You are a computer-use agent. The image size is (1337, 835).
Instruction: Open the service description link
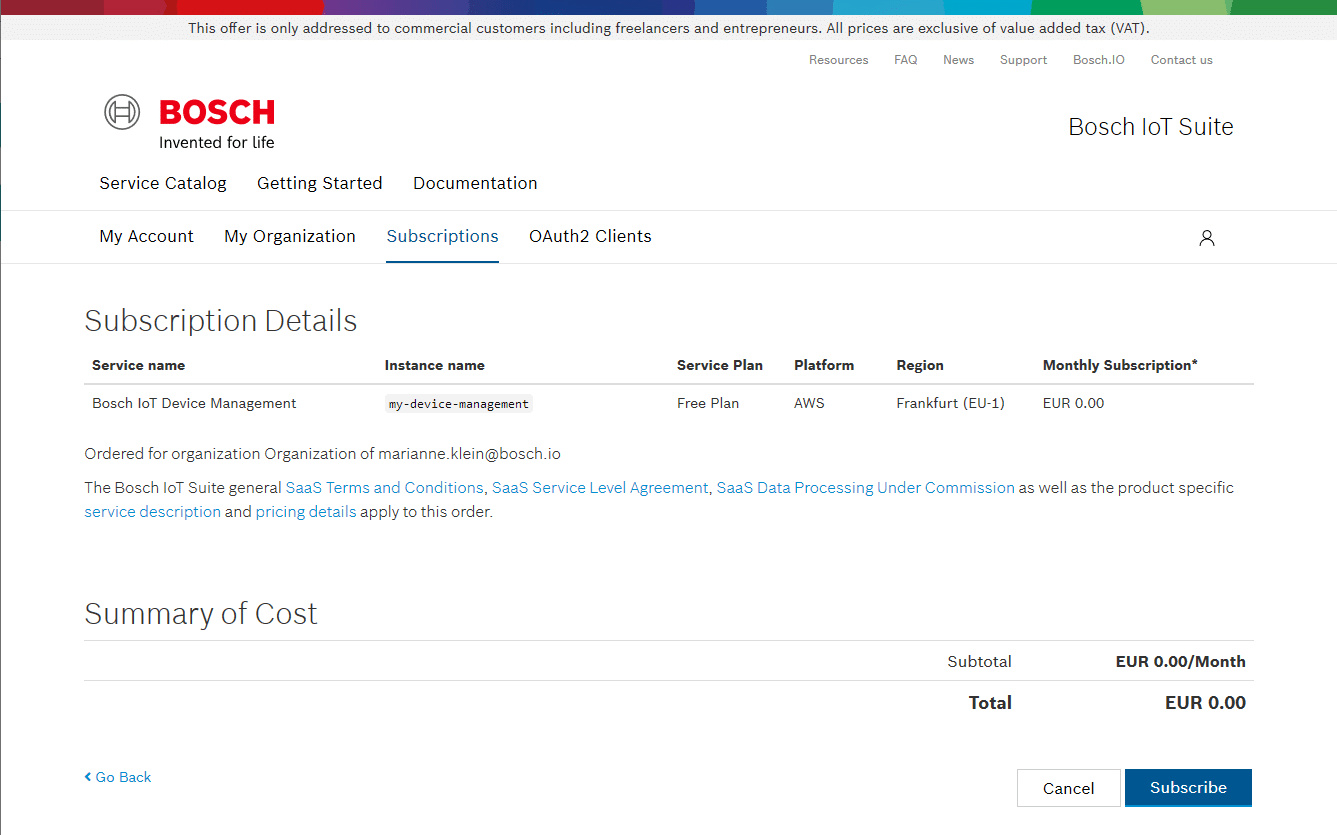tap(152, 512)
